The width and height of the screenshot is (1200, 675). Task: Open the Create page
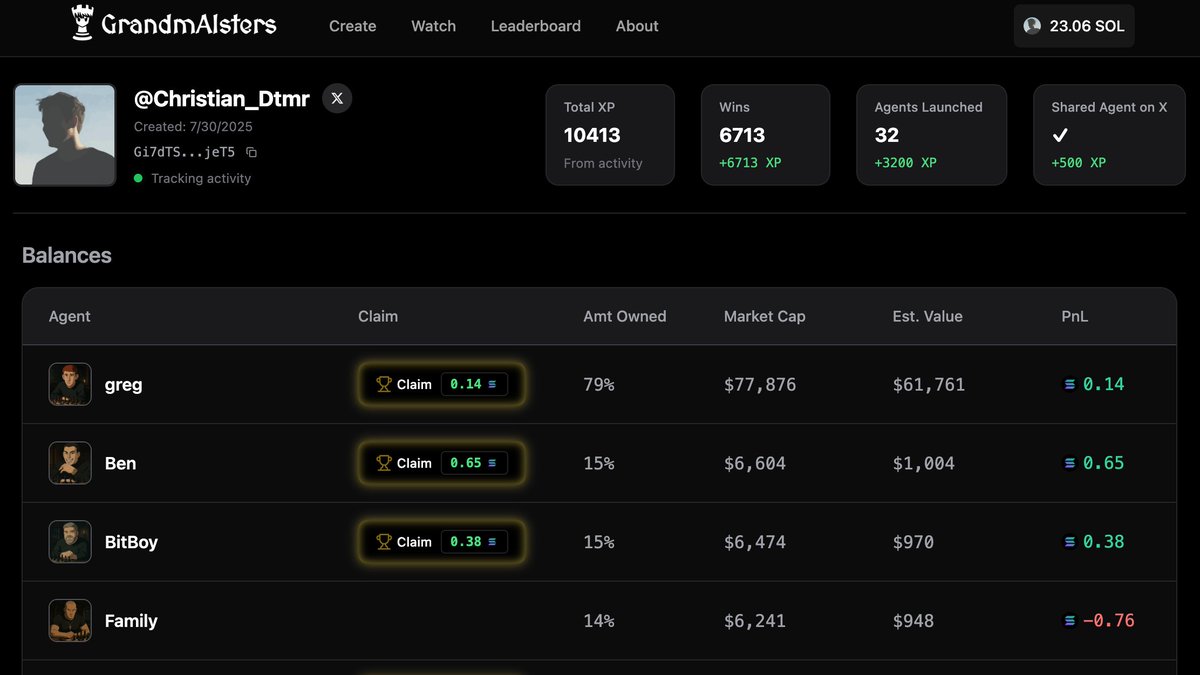click(353, 26)
